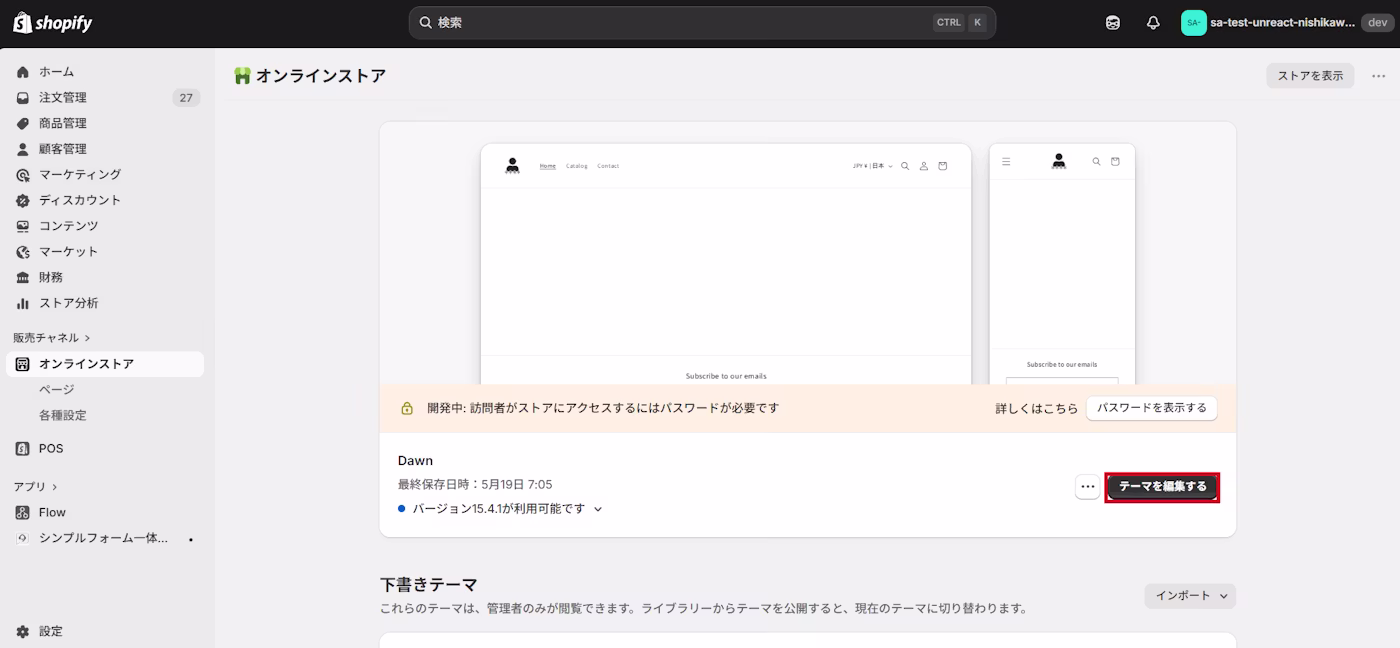Click テーマを編集する button
The height and width of the screenshot is (648, 1400).
pos(1162,487)
